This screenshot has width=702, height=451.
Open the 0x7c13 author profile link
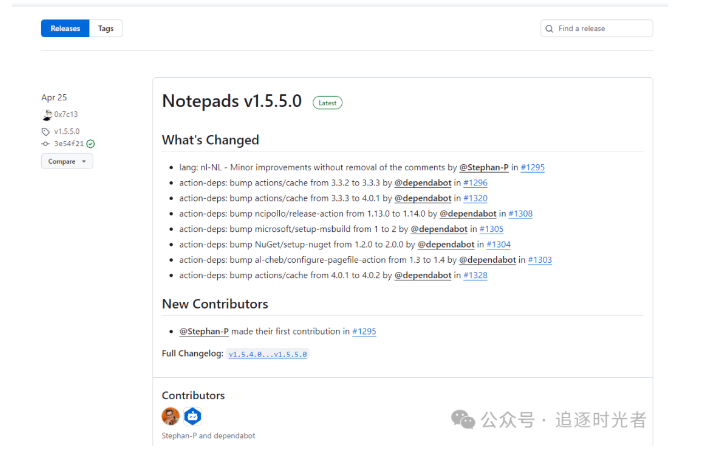(66, 115)
